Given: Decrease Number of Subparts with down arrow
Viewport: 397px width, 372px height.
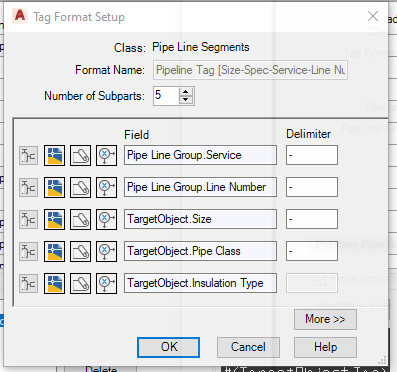Looking at the screenshot, I should coord(186,100).
